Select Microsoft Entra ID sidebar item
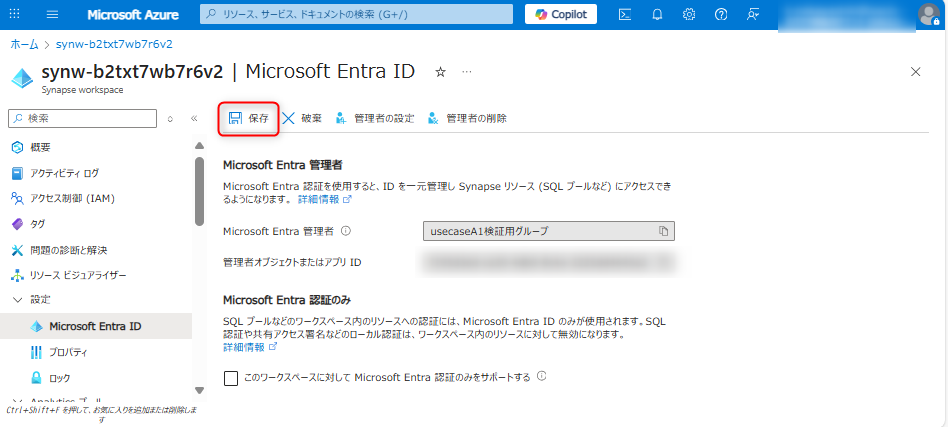 click(97, 326)
